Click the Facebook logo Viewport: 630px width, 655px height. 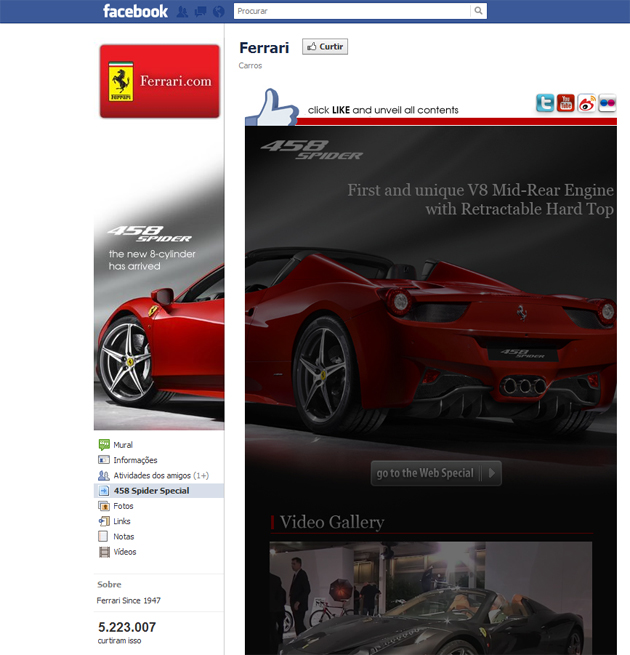pos(135,11)
